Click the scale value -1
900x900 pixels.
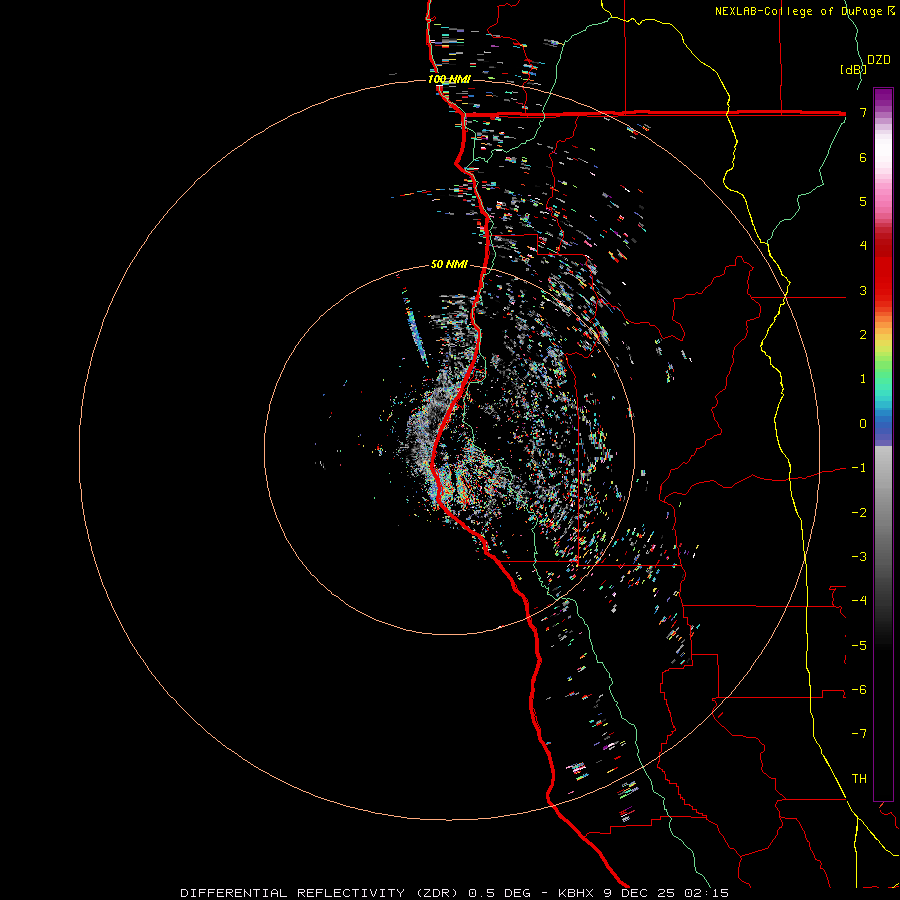coord(859,468)
